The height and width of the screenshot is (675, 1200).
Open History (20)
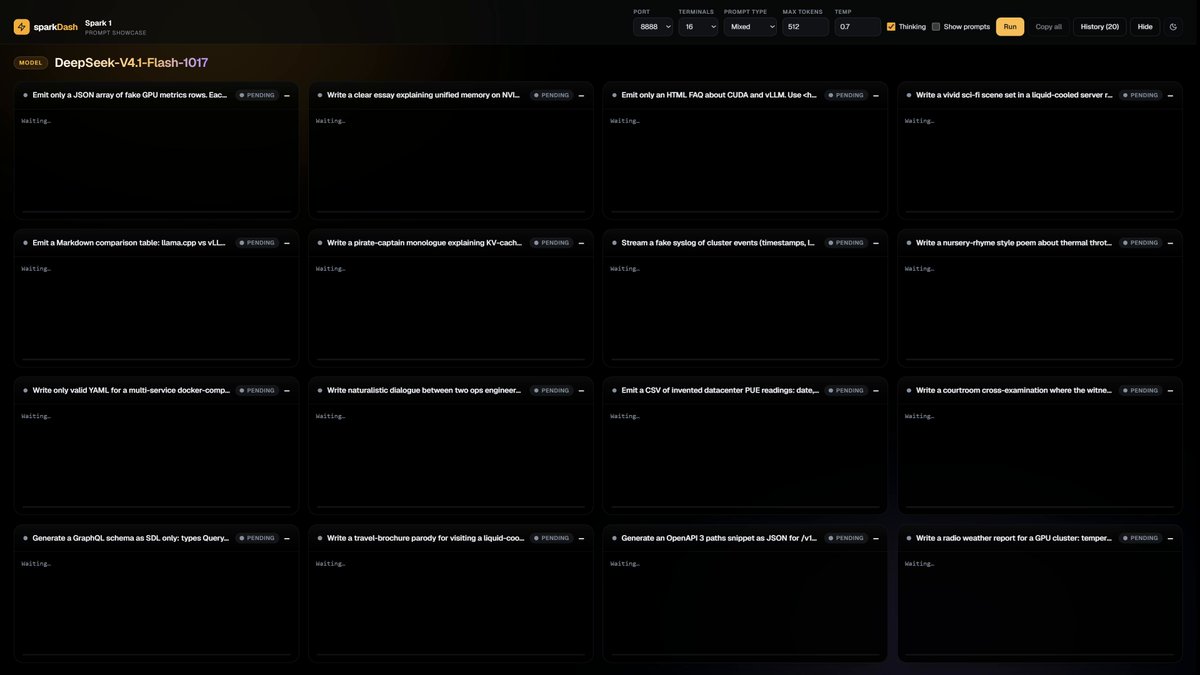click(1099, 27)
